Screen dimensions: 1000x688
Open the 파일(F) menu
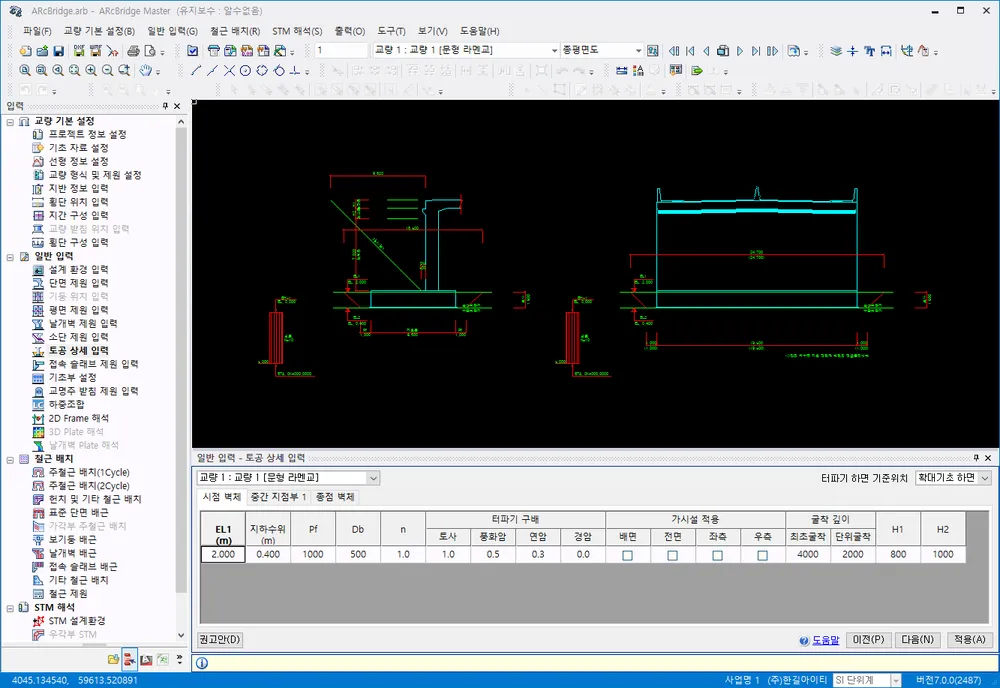tap(36, 31)
